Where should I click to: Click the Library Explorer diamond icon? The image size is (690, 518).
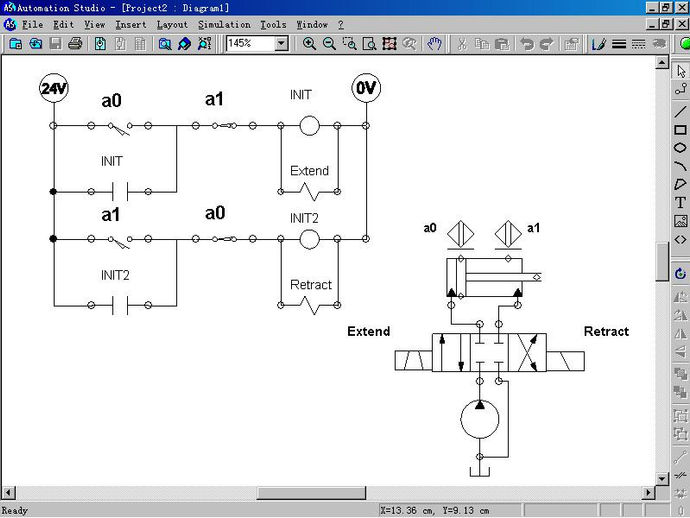pyautogui.click(x=185, y=44)
